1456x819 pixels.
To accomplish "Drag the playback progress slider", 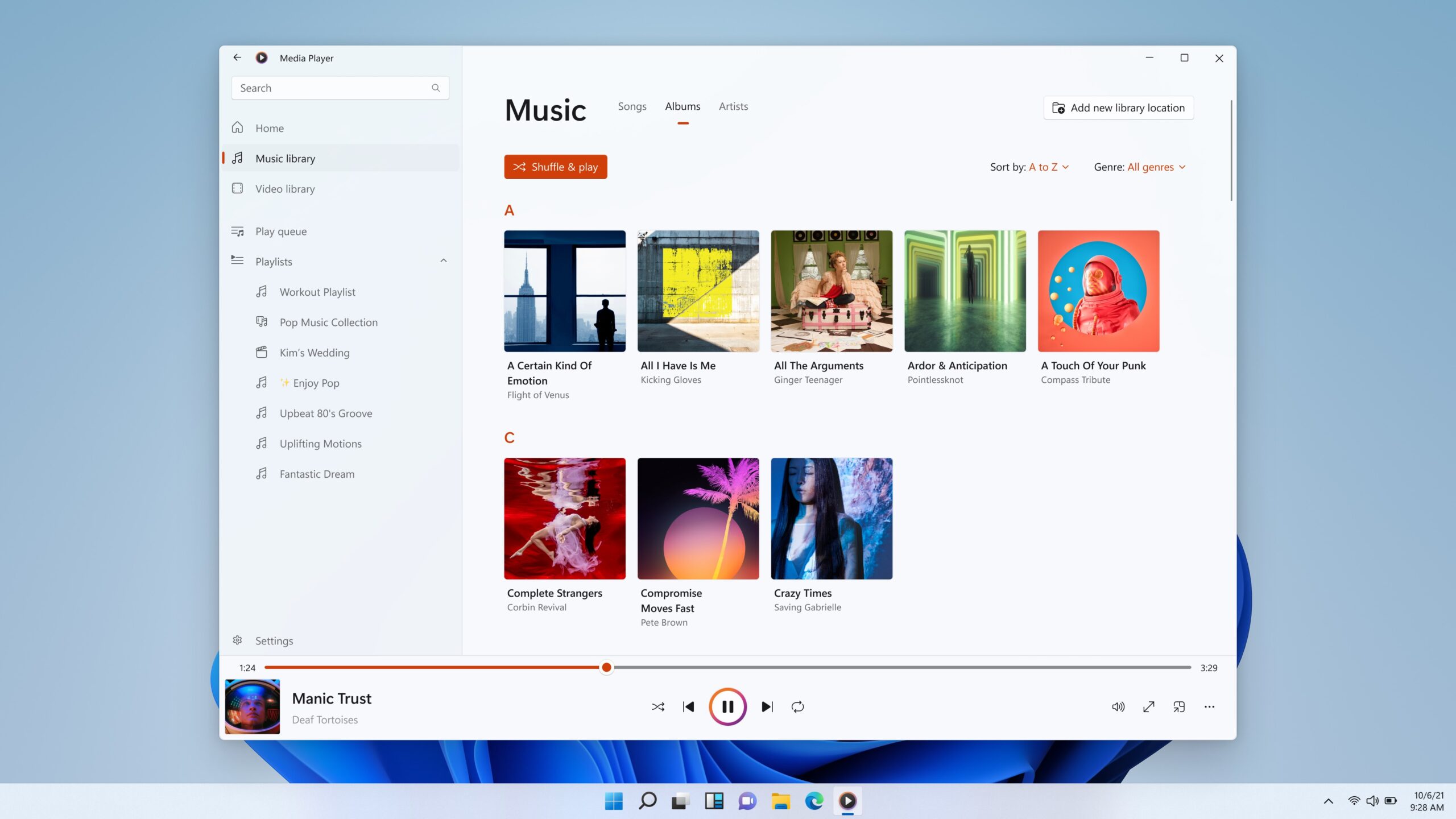I will (x=606, y=668).
